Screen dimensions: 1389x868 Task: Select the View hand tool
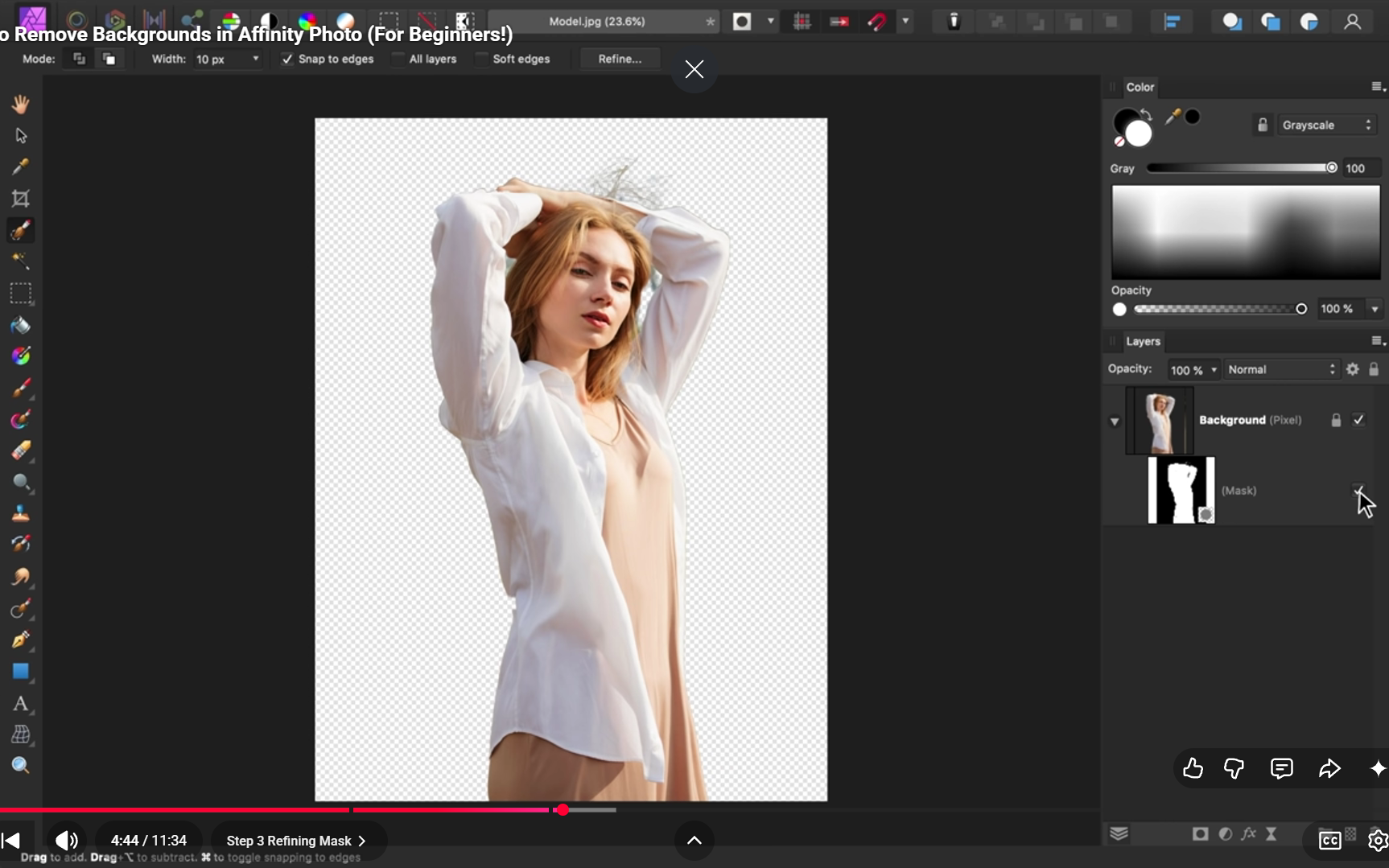[x=21, y=104]
